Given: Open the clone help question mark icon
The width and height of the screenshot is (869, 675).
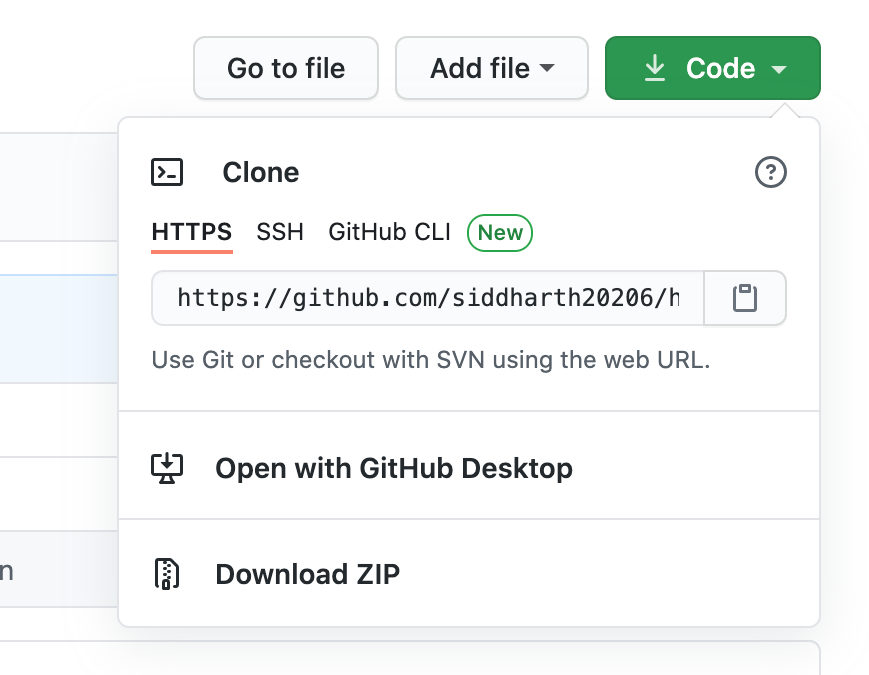Looking at the screenshot, I should click(770, 172).
